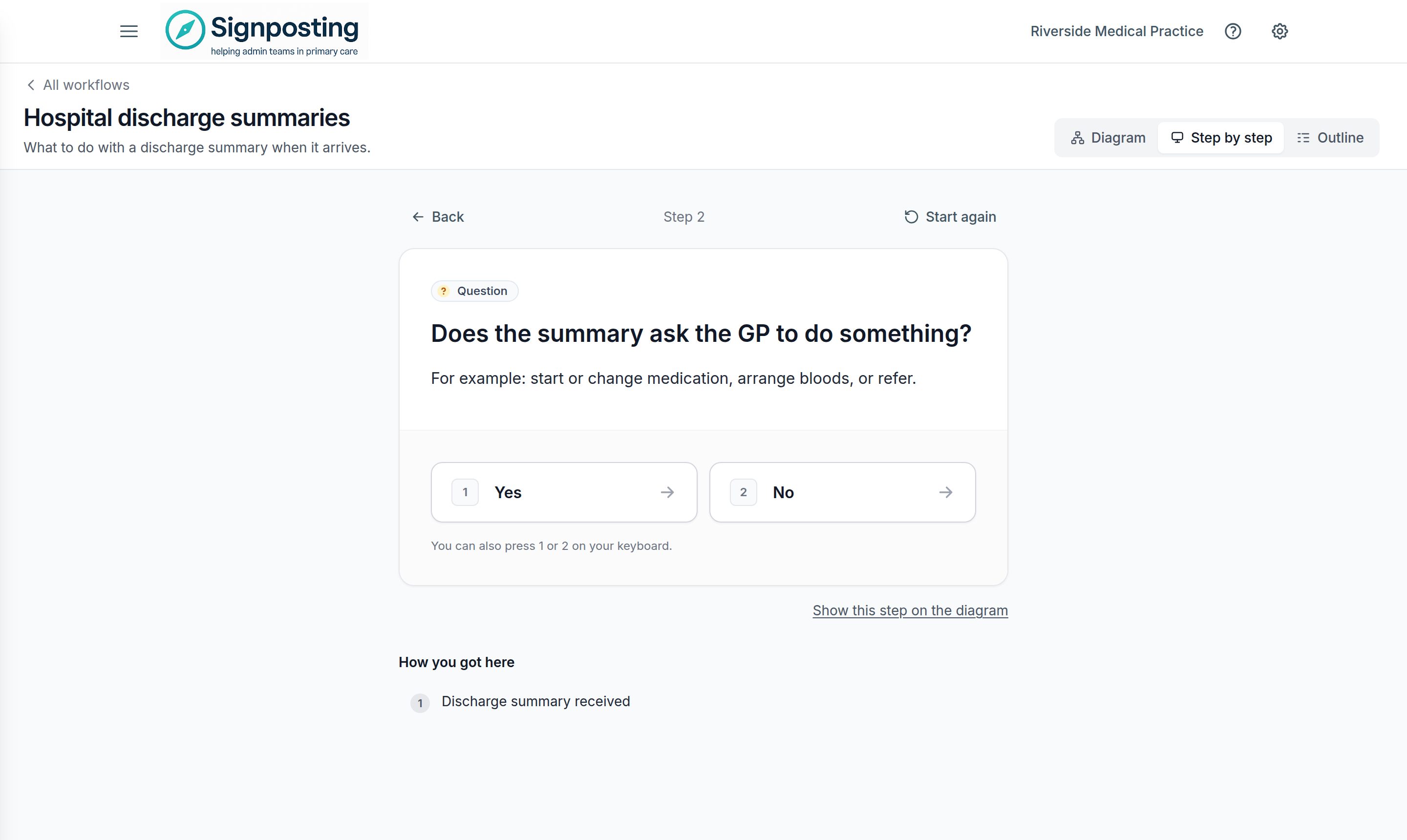Select the Step by step tab
Image resolution: width=1407 pixels, height=840 pixels.
1221,138
